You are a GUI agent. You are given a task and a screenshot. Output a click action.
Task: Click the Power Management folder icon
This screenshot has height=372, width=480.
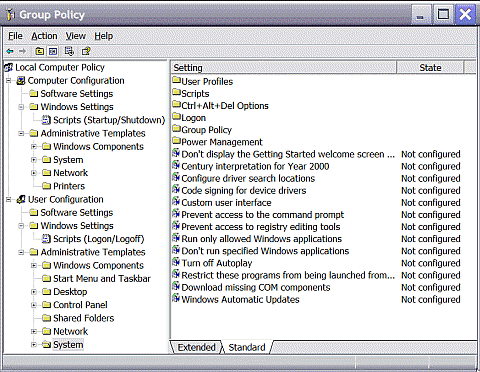click(x=176, y=141)
